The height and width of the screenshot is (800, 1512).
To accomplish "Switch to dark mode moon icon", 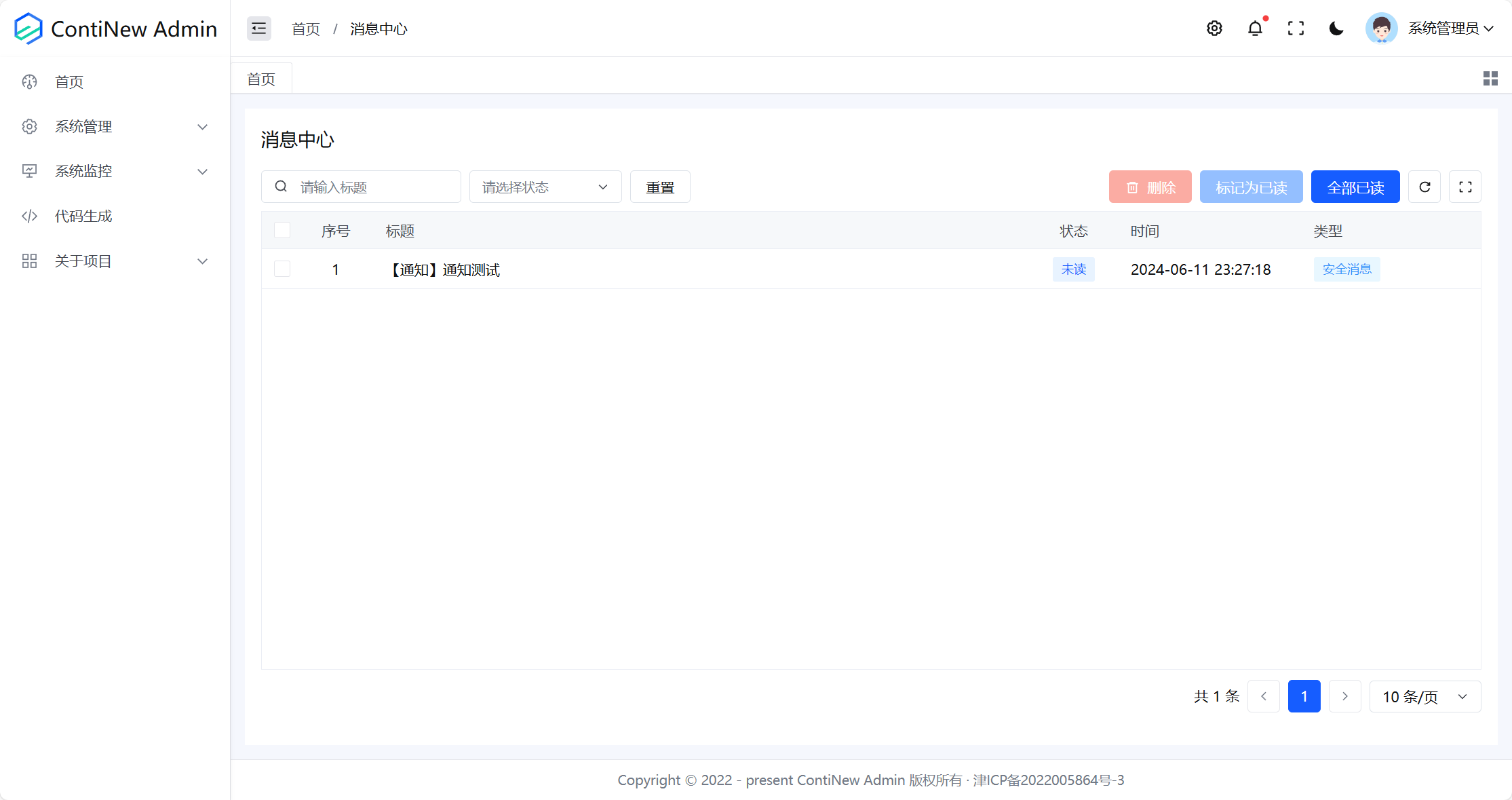I will [x=1336, y=28].
